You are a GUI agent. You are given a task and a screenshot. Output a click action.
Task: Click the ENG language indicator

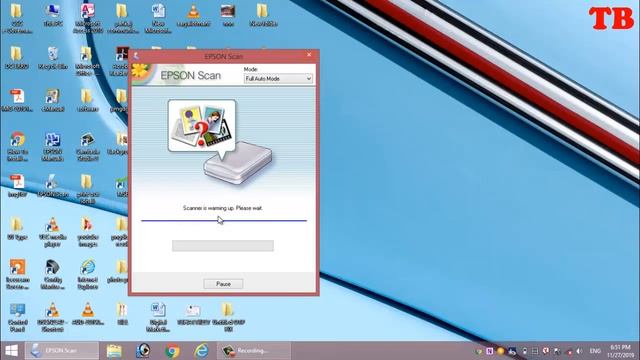click(x=595, y=351)
